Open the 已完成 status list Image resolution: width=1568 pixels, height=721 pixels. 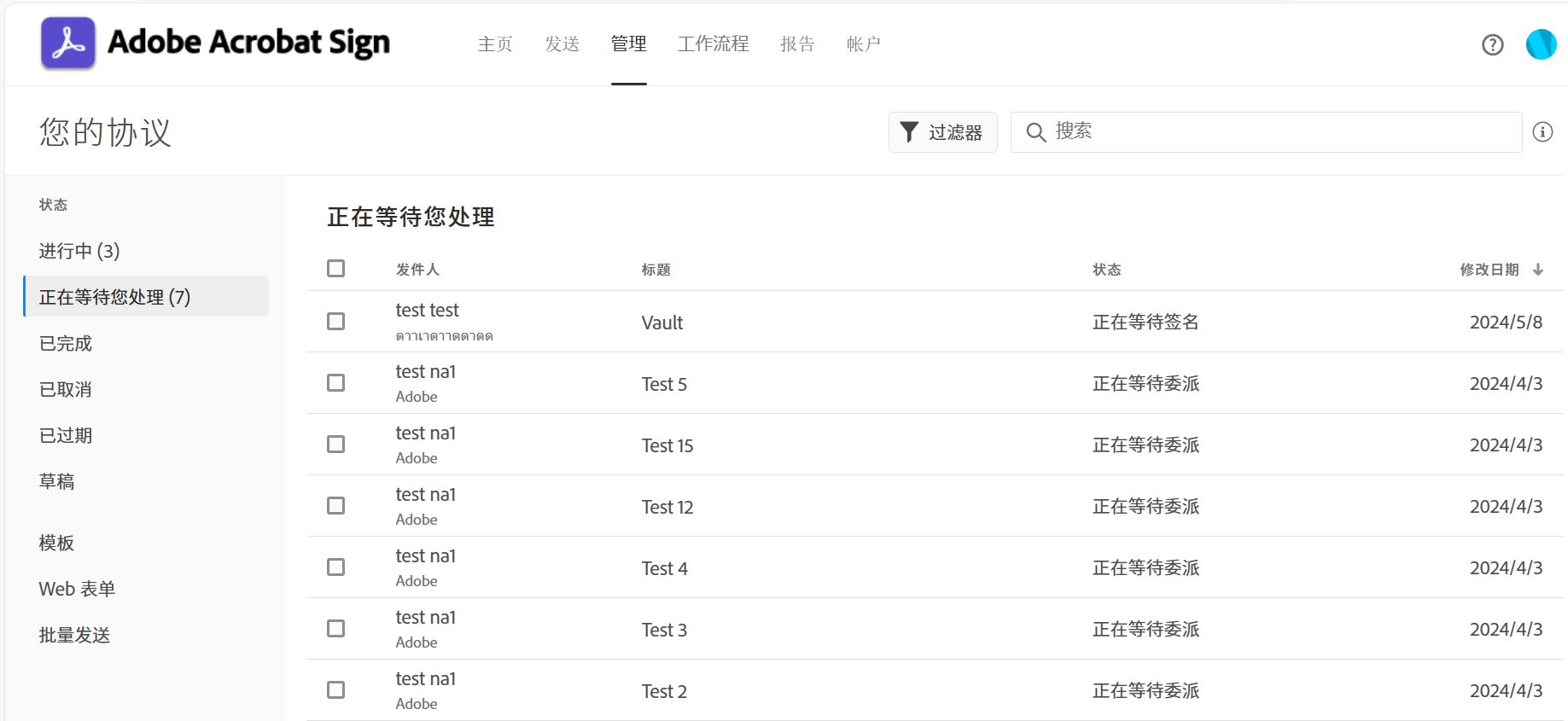coord(66,343)
